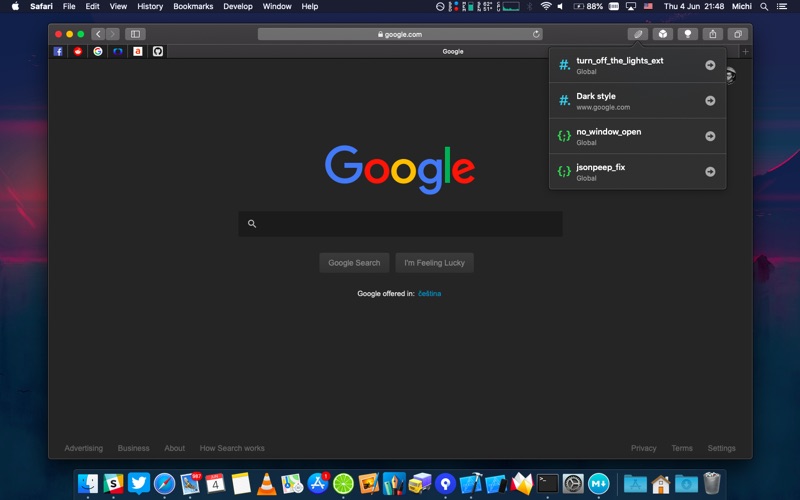Open the Safari menu
The height and width of the screenshot is (500, 800).
[x=41, y=6]
